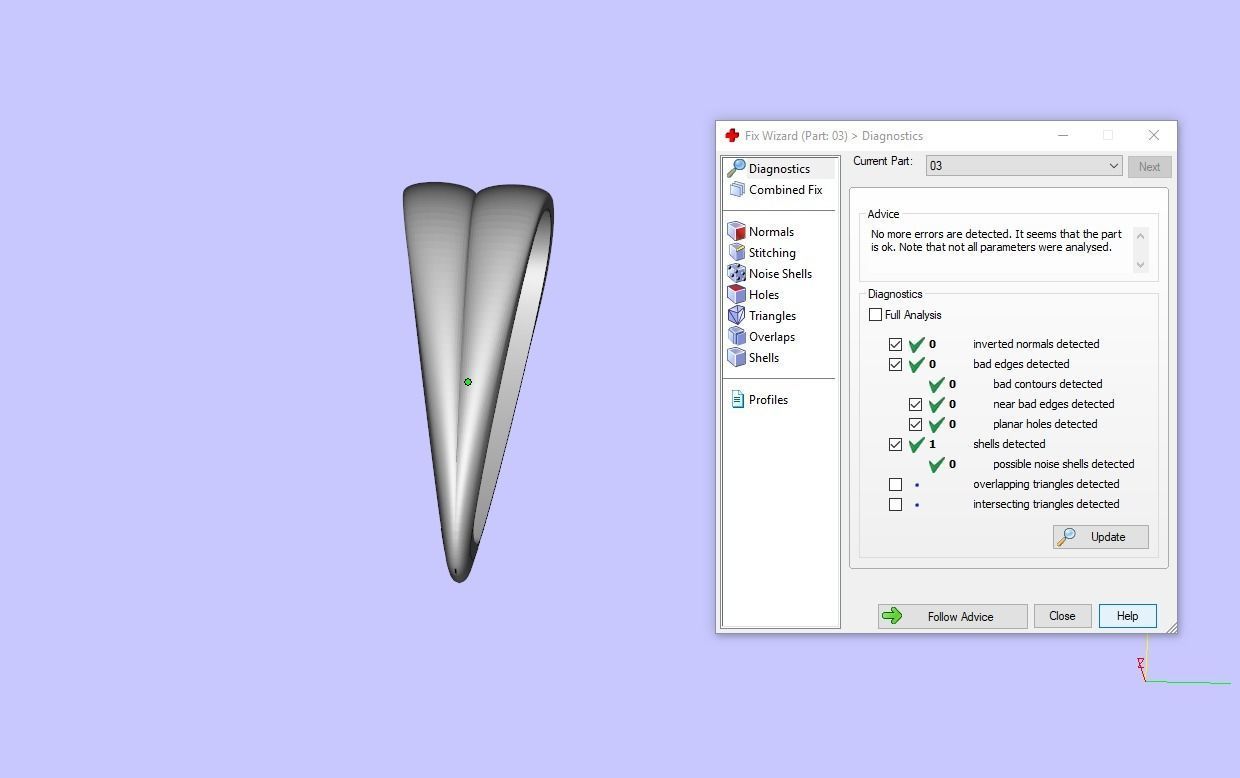Click the possible noise shells detected label
The width and height of the screenshot is (1240, 778).
coord(1063,464)
